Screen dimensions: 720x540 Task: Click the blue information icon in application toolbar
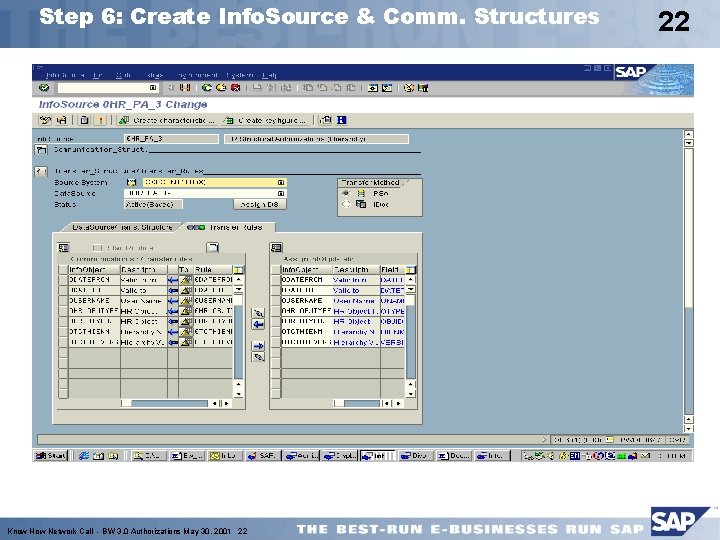[x=342, y=120]
